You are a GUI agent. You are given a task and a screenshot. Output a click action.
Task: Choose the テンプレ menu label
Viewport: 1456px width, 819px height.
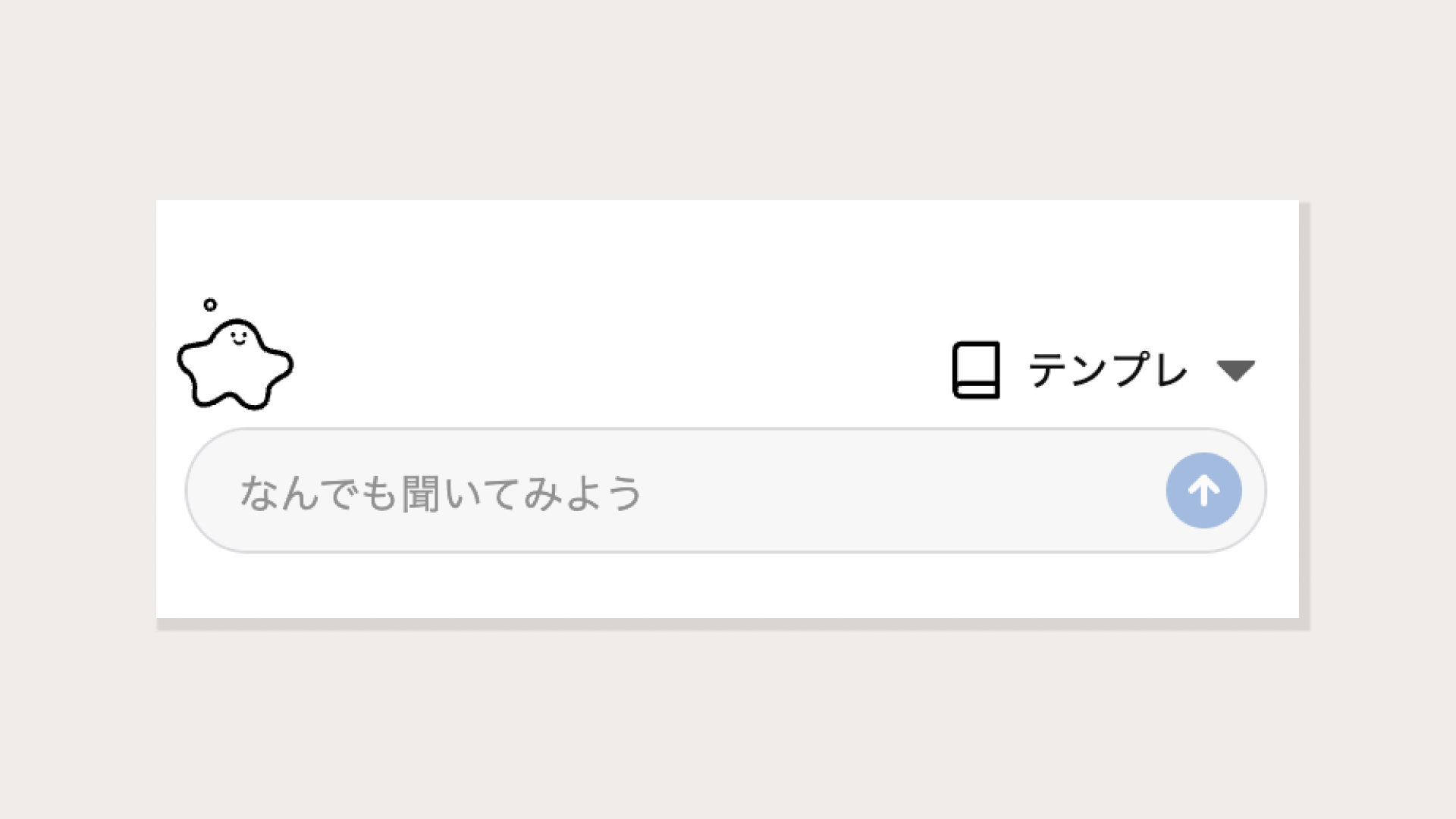tap(1107, 370)
